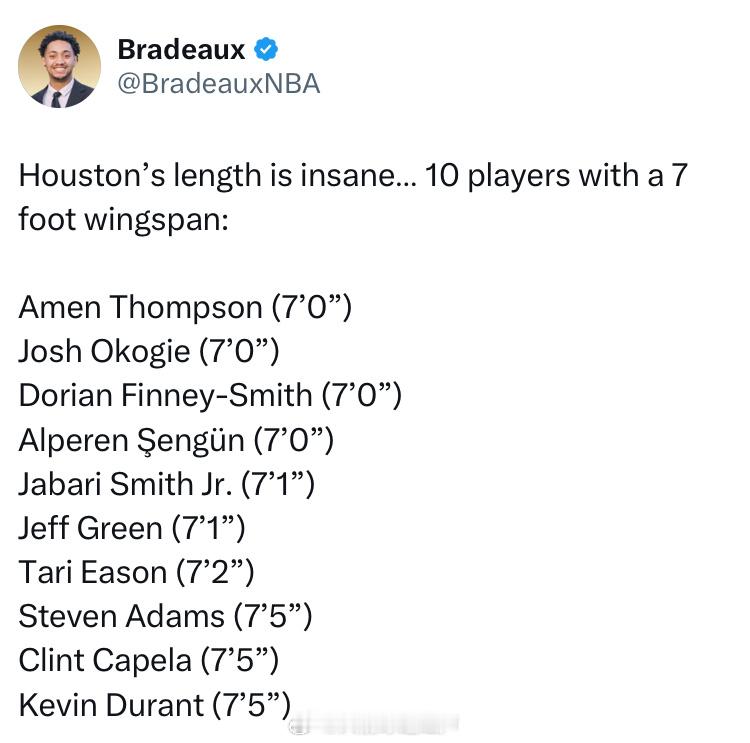Click the Josh Okogie (7'0") line
The height and width of the screenshot is (743, 750).
tap(149, 352)
